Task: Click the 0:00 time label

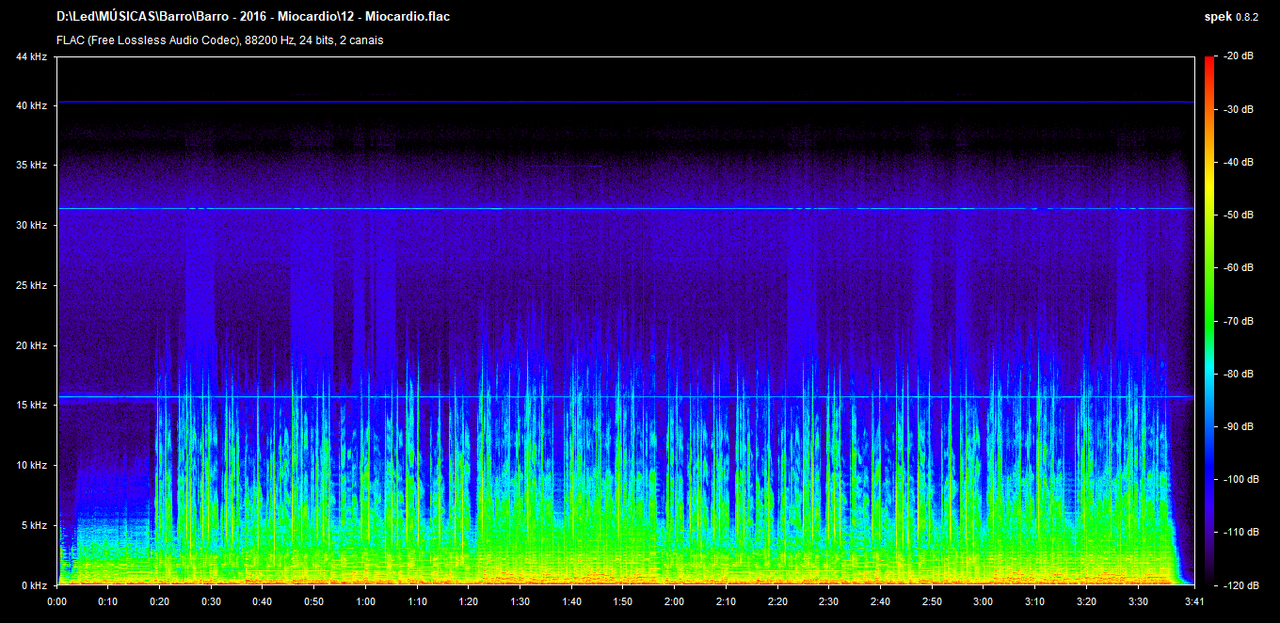Action: tap(57, 601)
